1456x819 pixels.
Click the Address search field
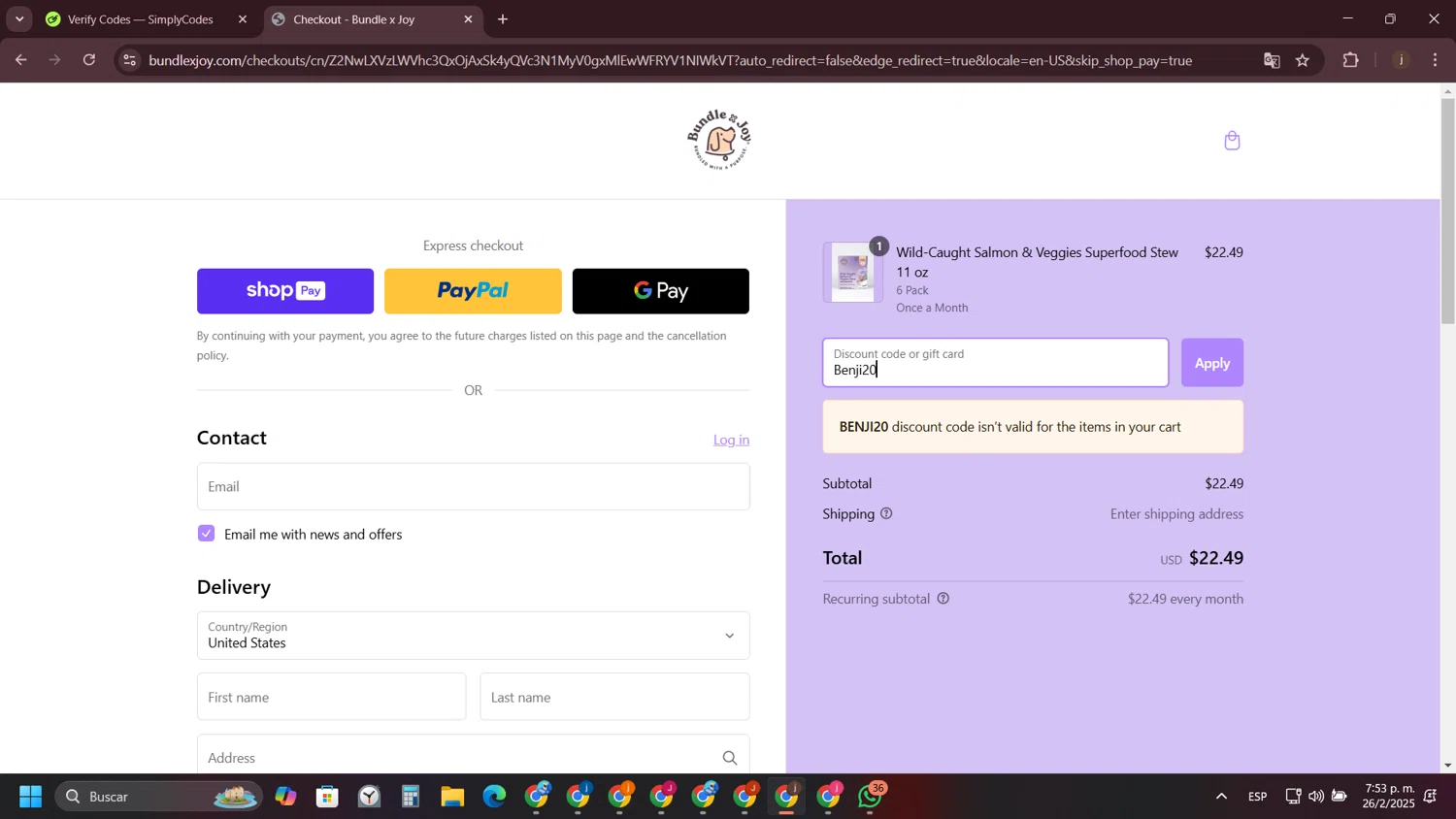pyautogui.click(x=473, y=755)
